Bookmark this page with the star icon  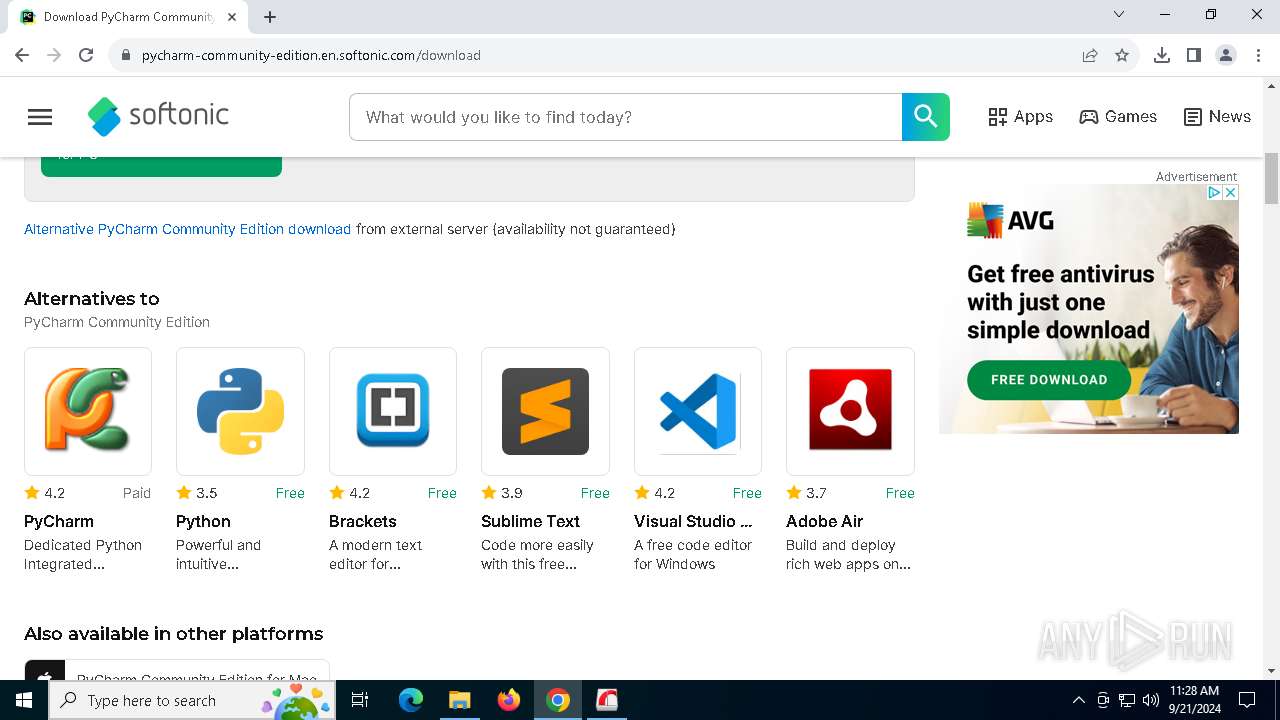click(x=1122, y=55)
